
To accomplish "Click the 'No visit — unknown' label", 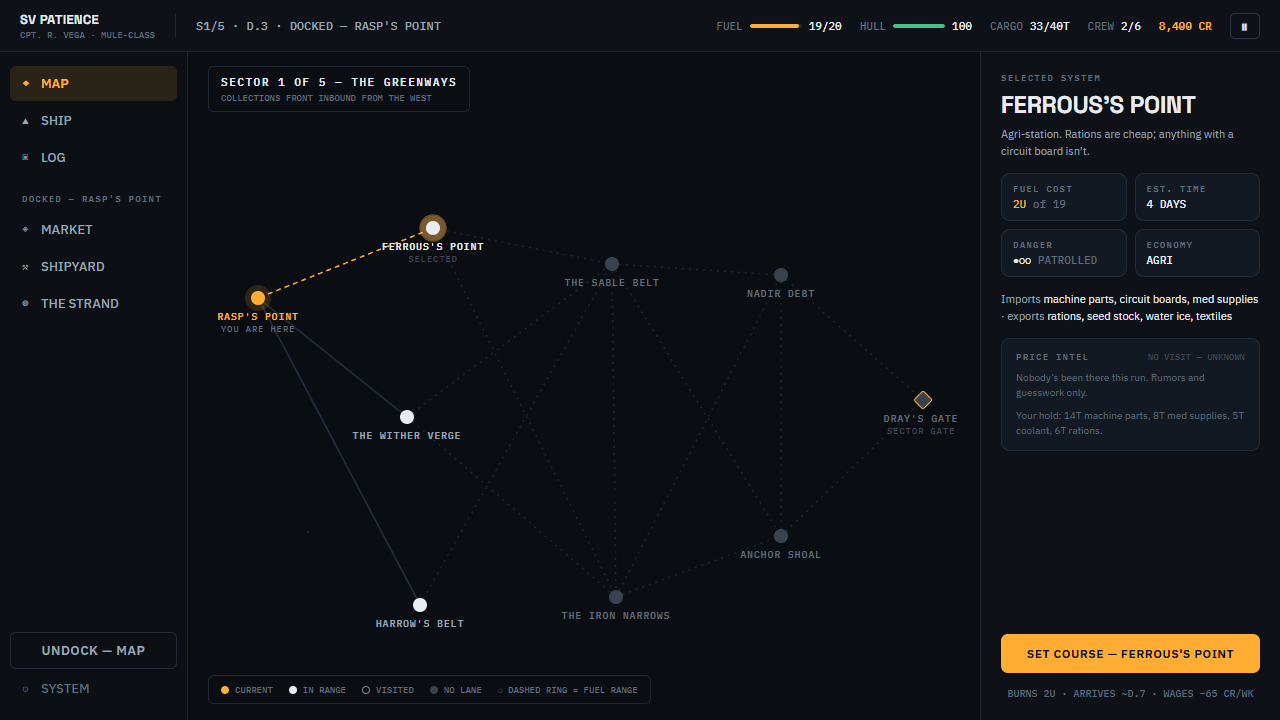I will [x=1196, y=357].
